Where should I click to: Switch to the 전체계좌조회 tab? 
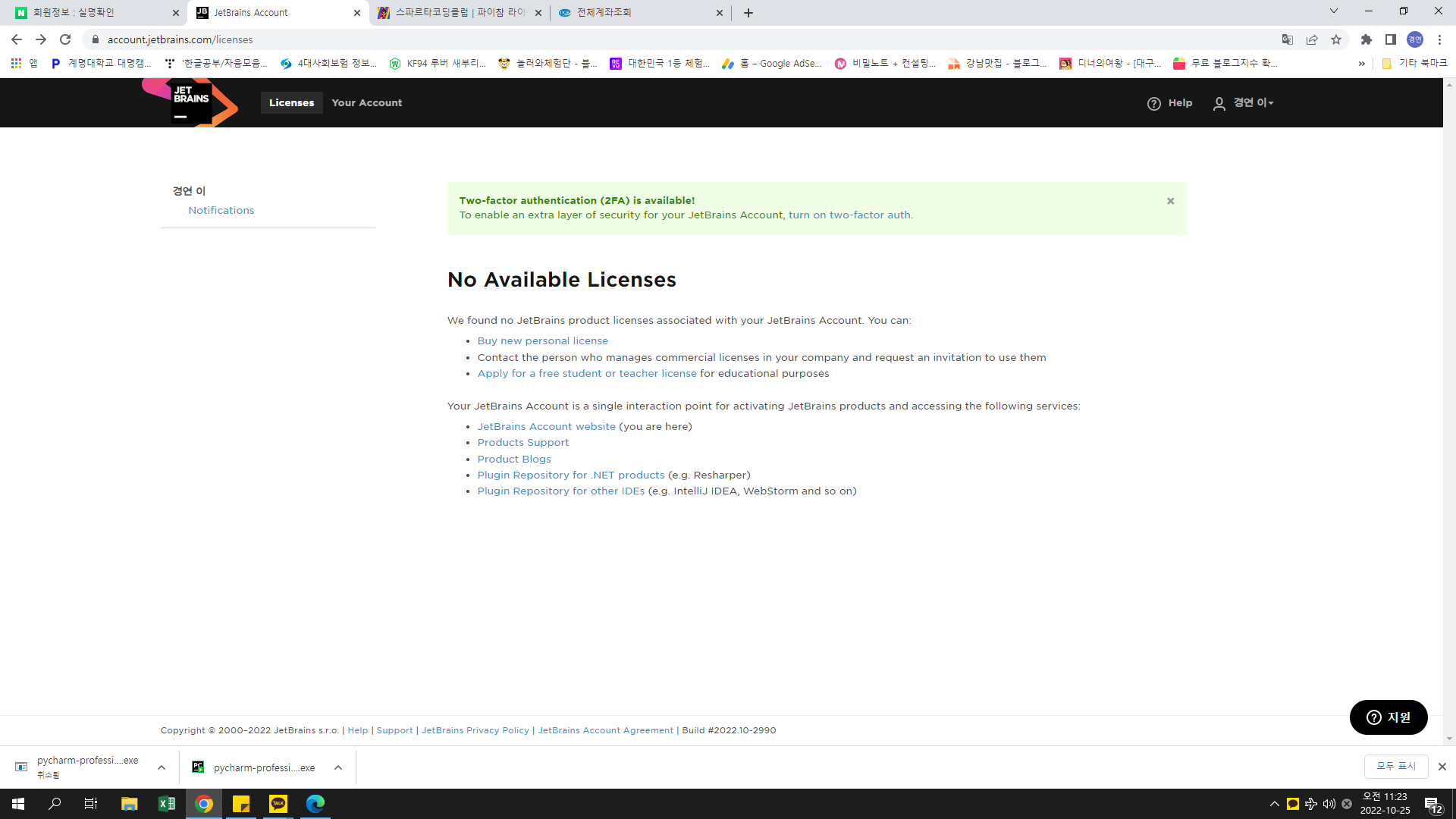(x=640, y=13)
